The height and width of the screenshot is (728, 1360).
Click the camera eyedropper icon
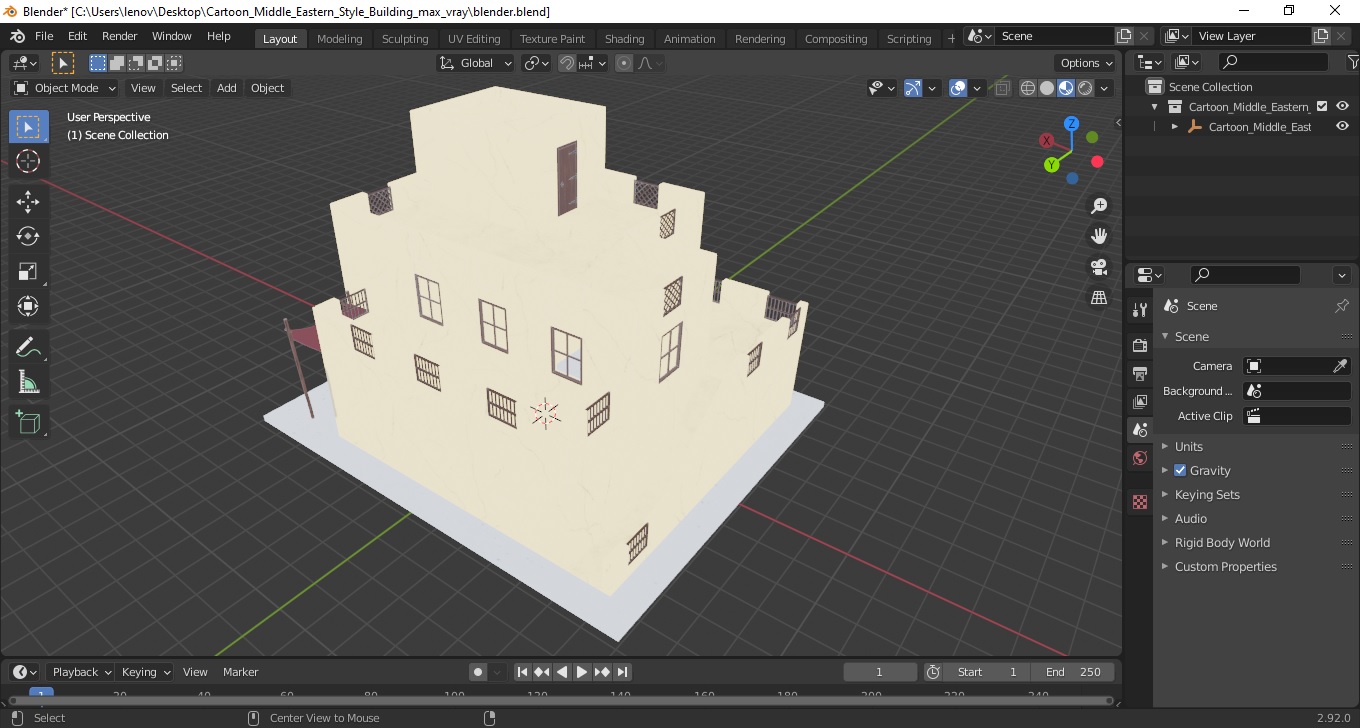(1340, 366)
